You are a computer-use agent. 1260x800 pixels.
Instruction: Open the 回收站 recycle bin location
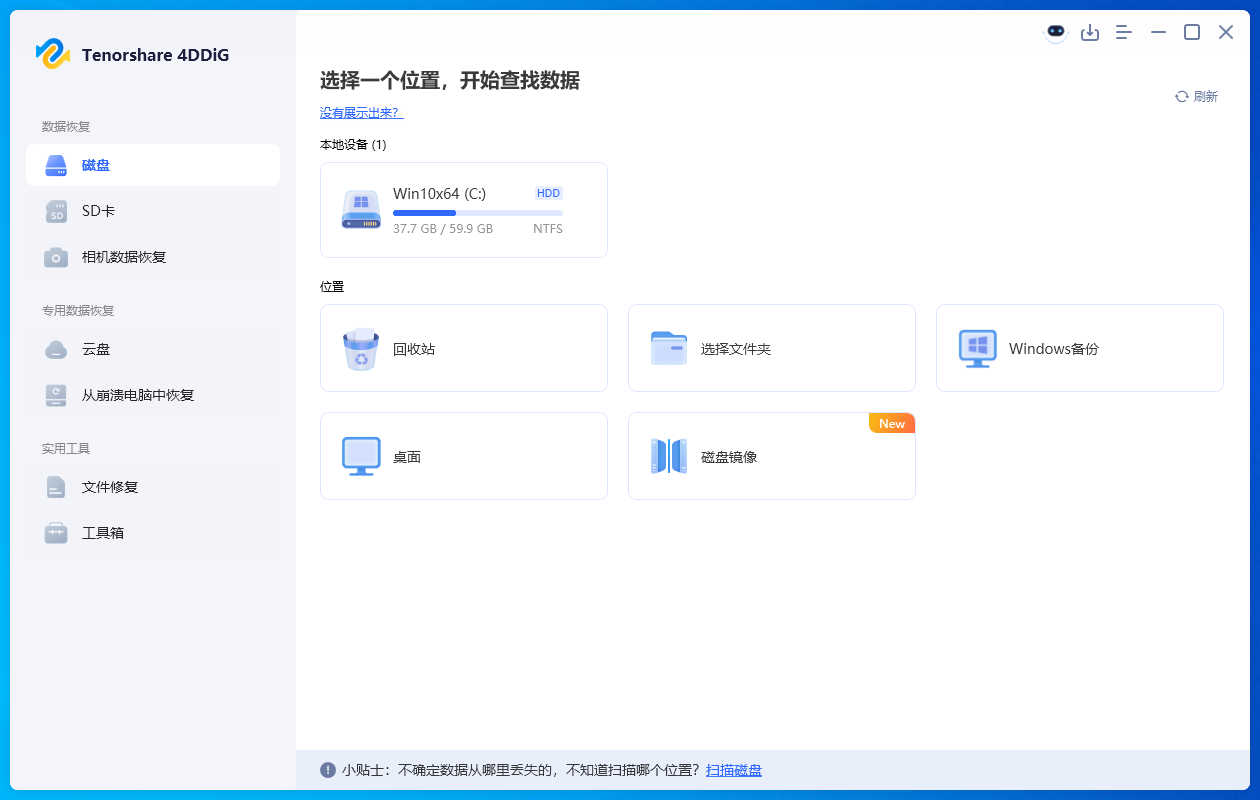click(463, 348)
